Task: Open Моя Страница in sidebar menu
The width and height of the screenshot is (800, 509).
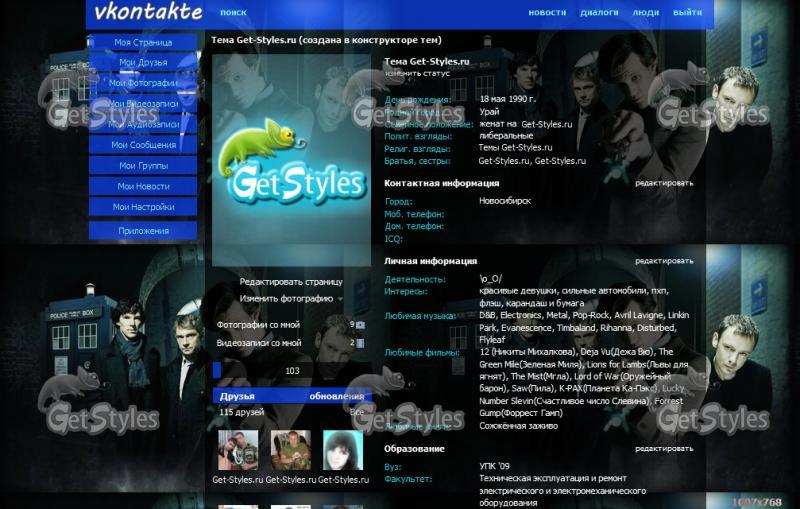Action: click(x=143, y=43)
